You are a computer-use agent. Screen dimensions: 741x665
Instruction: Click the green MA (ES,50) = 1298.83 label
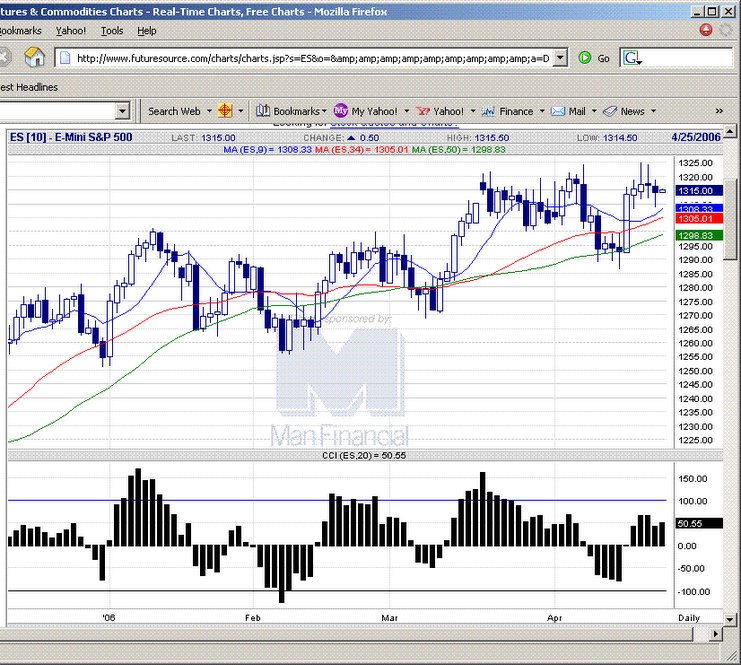(458, 149)
